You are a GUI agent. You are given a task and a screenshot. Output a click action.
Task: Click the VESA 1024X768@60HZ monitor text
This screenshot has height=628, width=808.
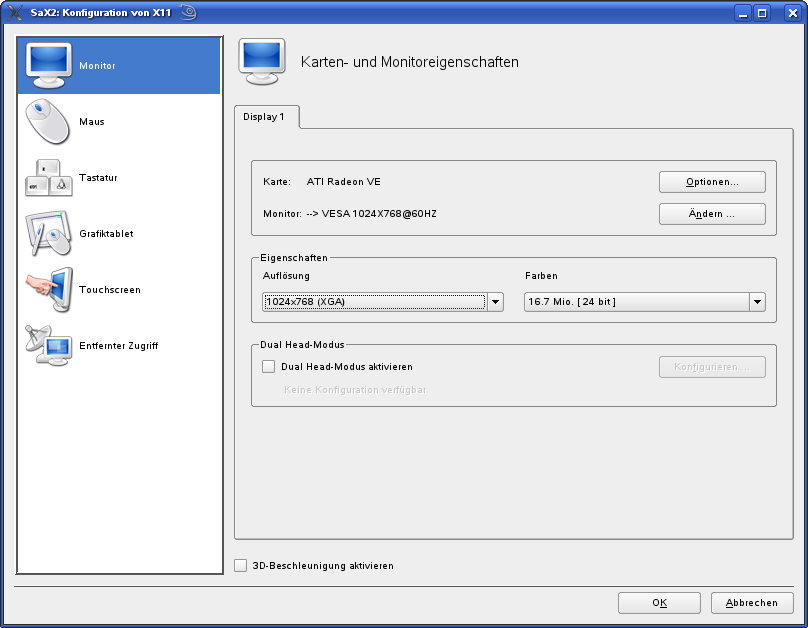pos(379,214)
